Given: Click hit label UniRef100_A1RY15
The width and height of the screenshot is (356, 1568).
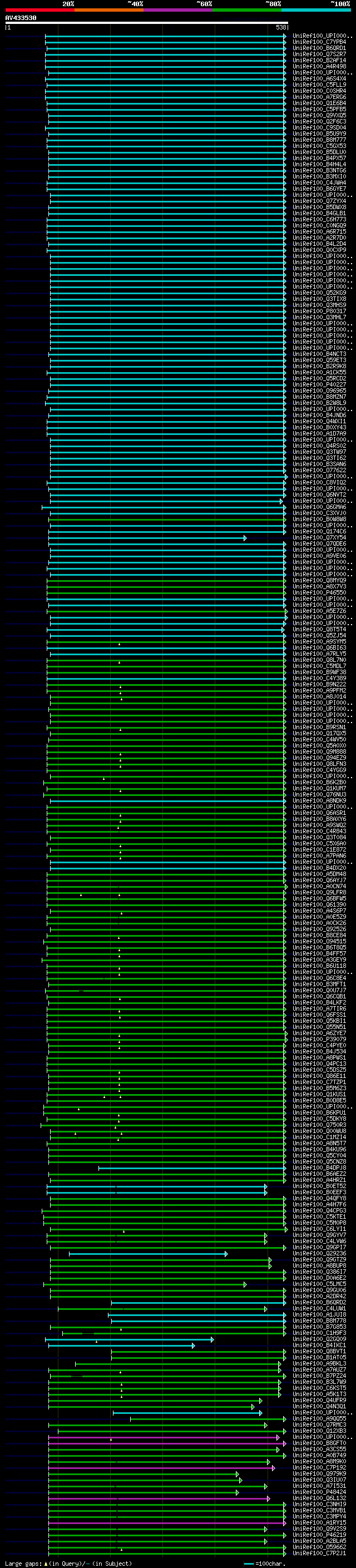Looking at the screenshot, I should click(x=319, y=1523).
